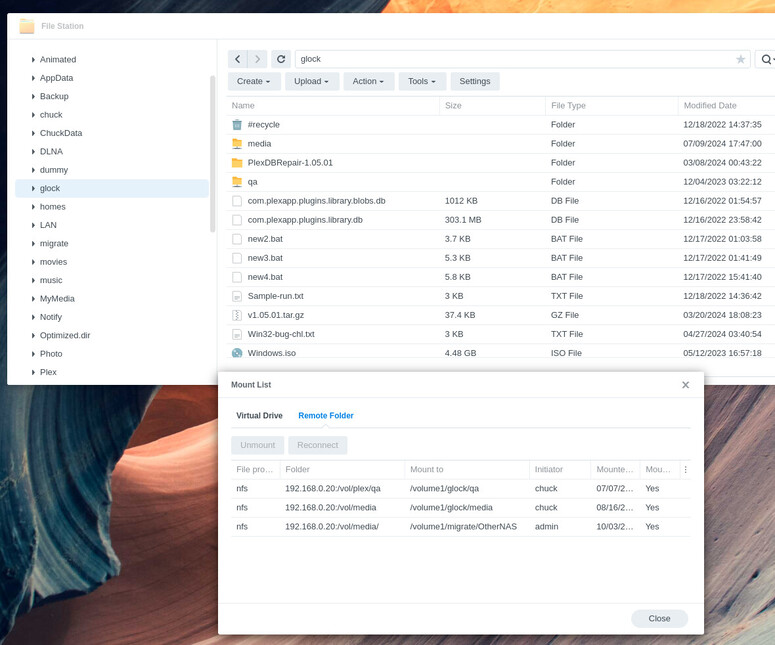Click the Folder column header in Mount List
The height and width of the screenshot is (645, 775).
342,470
